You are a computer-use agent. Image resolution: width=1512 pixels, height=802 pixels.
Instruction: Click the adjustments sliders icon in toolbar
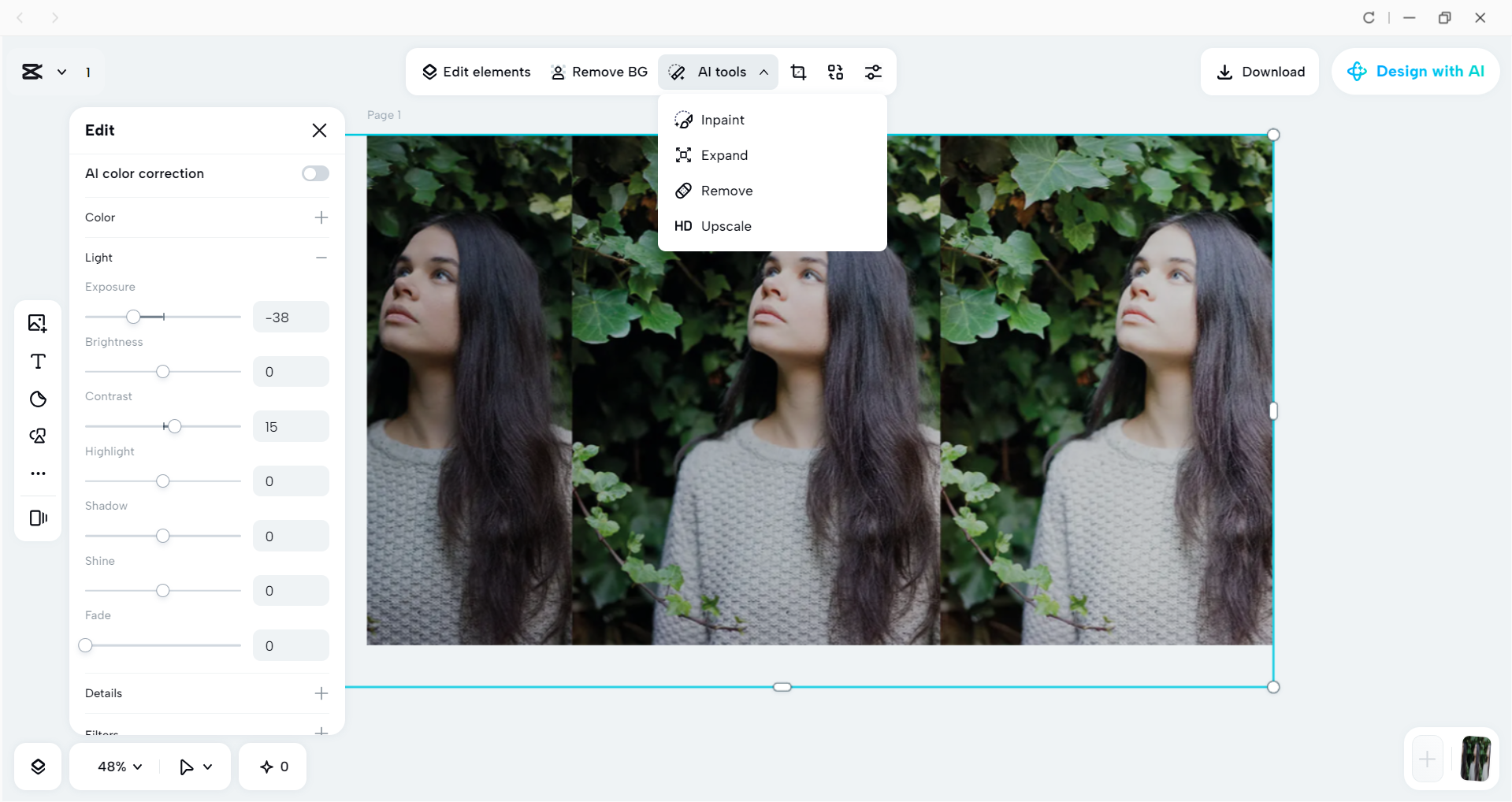coord(874,72)
